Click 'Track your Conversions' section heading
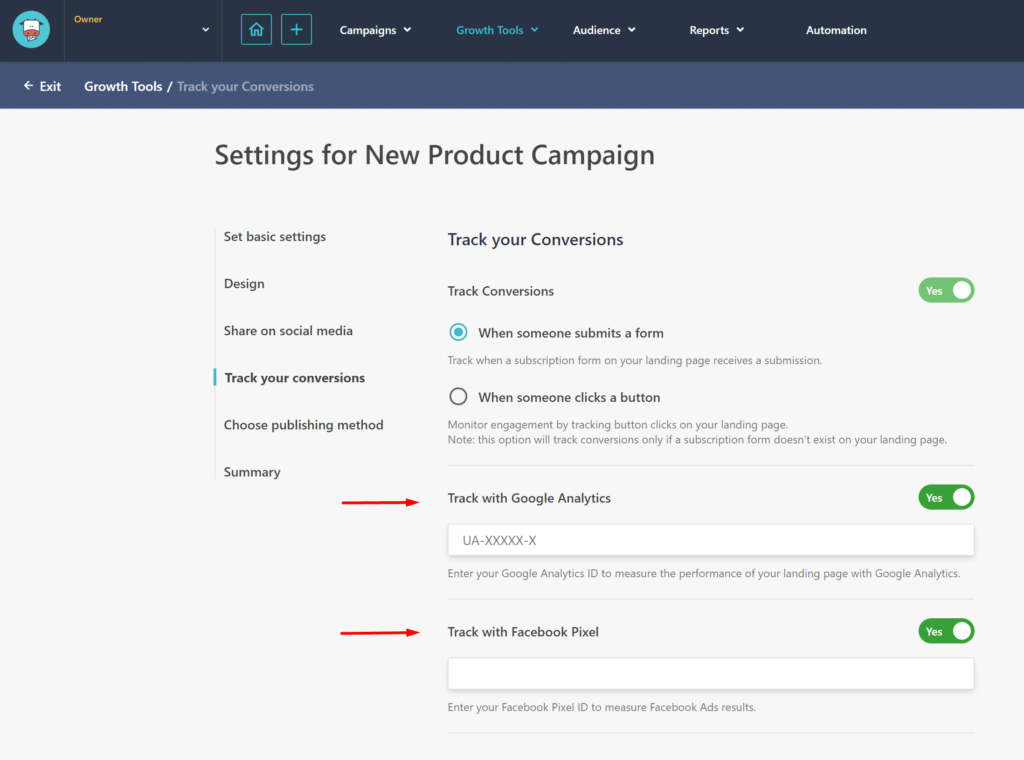Screen dimensions: 1024x760 coord(535,240)
